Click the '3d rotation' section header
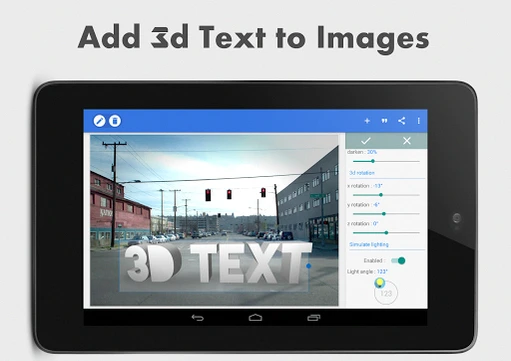Image resolution: width=511 pixels, height=361 pixels. pyautogui.click(x=362, y=173)
